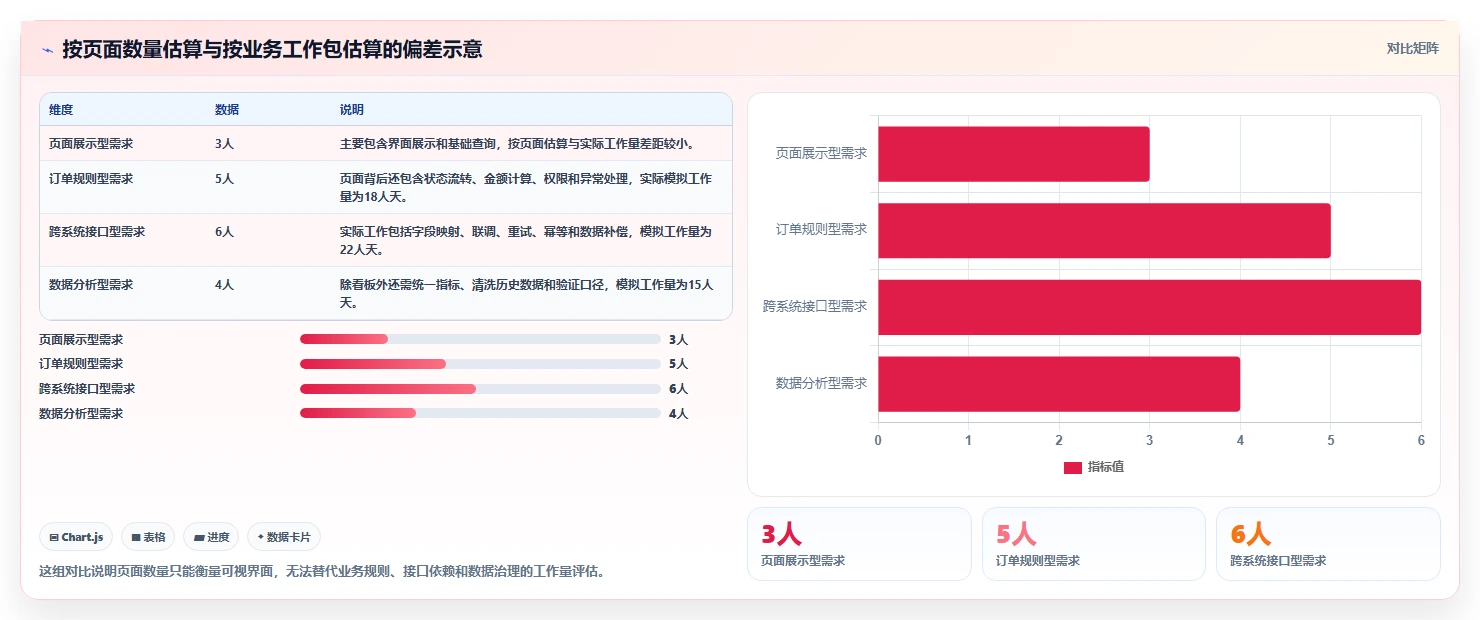Click the 页面展示型需求 chart bar
This screenshot has width=1480, height=620.
1014,154
